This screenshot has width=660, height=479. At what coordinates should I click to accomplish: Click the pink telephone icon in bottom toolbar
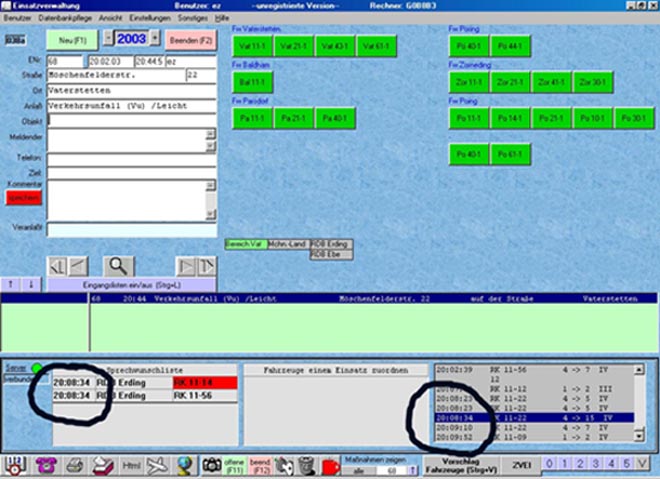click(43, 465)
